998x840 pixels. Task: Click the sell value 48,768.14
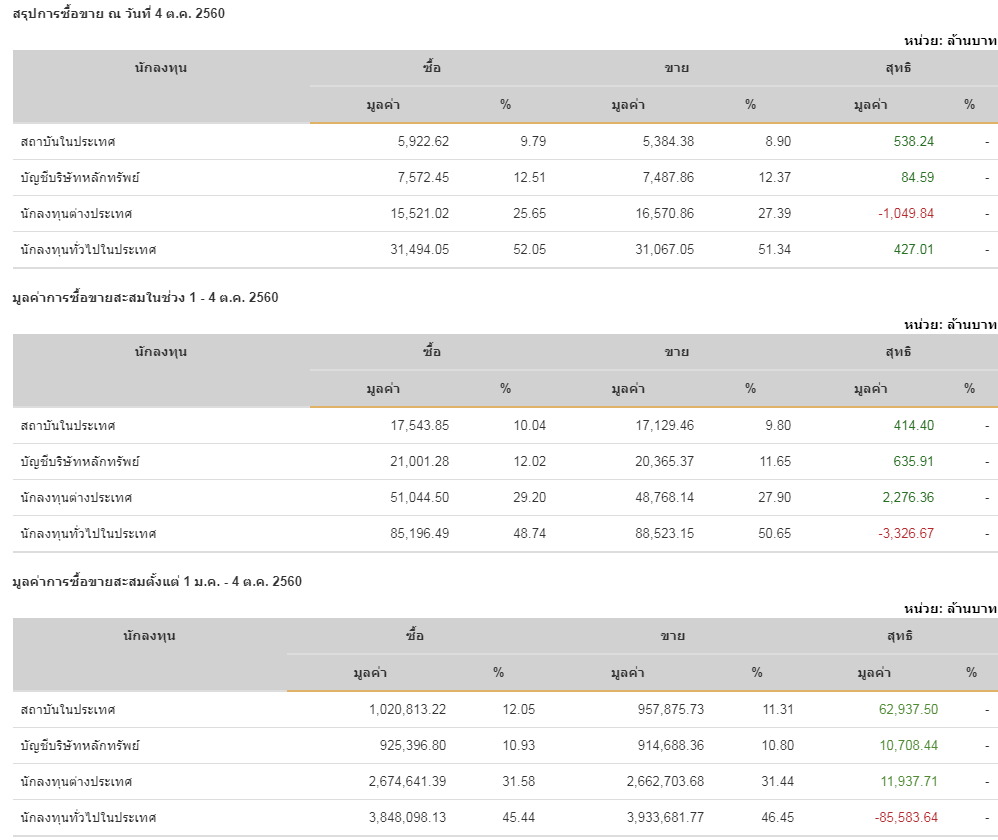click(664, 498)
